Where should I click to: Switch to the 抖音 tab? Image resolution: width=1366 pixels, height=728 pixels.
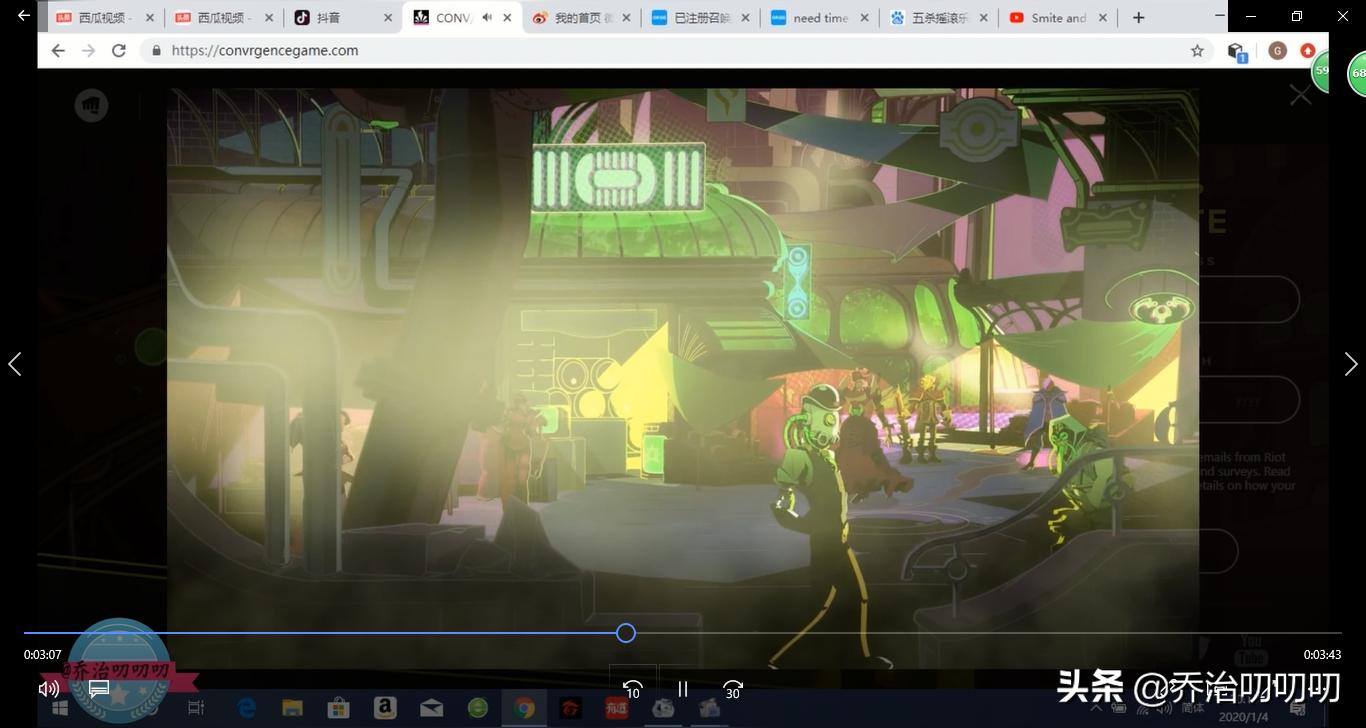[344, 18]
